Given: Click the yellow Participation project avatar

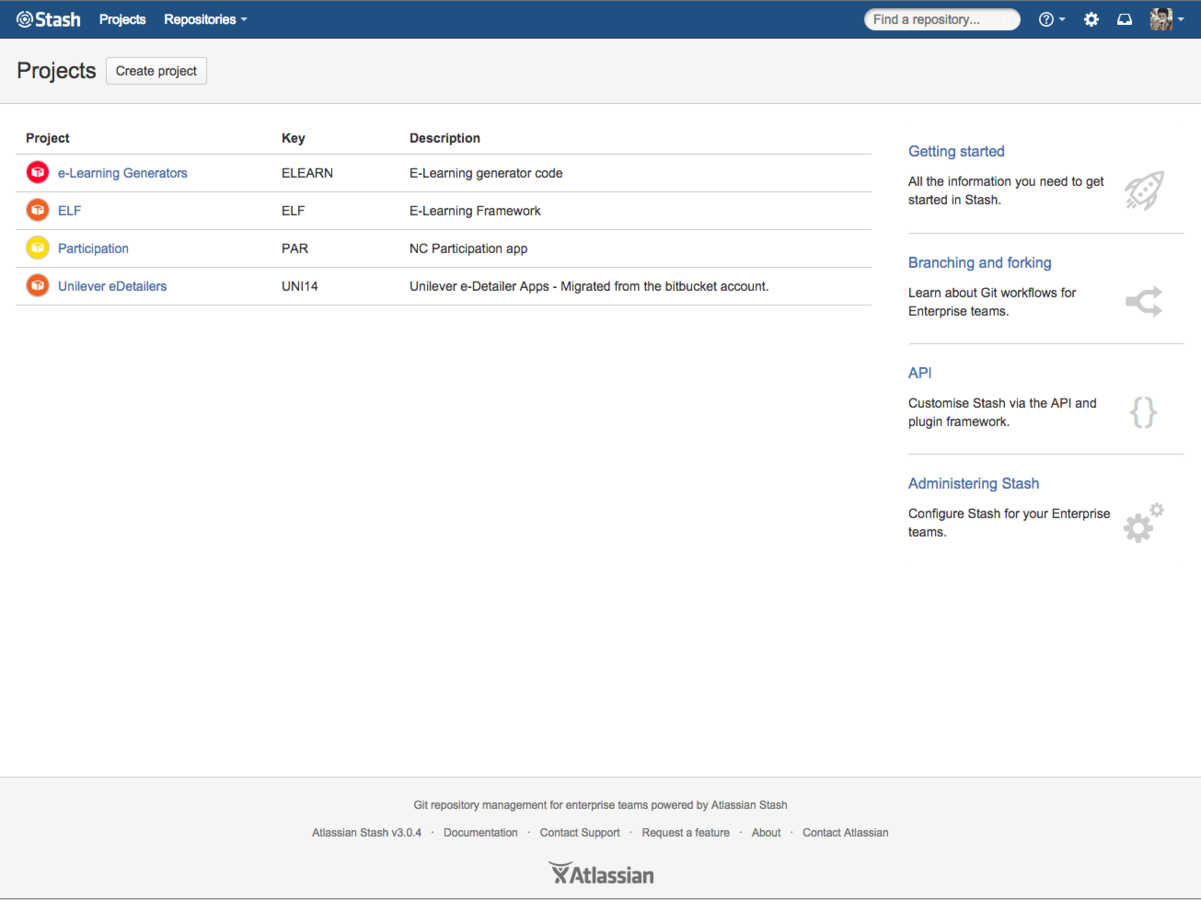Looking at the screenshot, I should click(38, 248).
